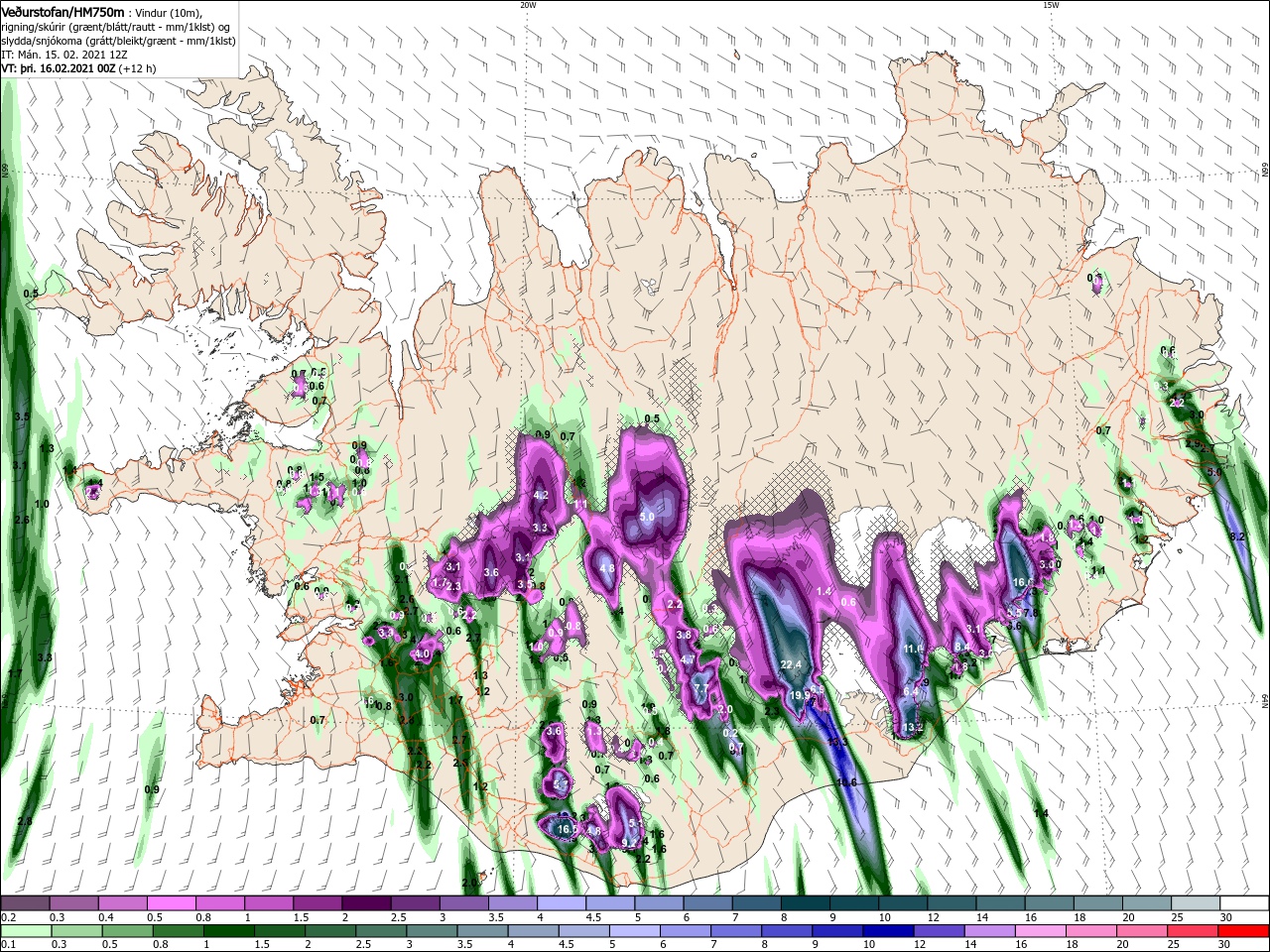Click the 8.2 value off east coast
The height and width of the screenshot is (952, 1270).
pyautogui.click(x=1237, y=536)
